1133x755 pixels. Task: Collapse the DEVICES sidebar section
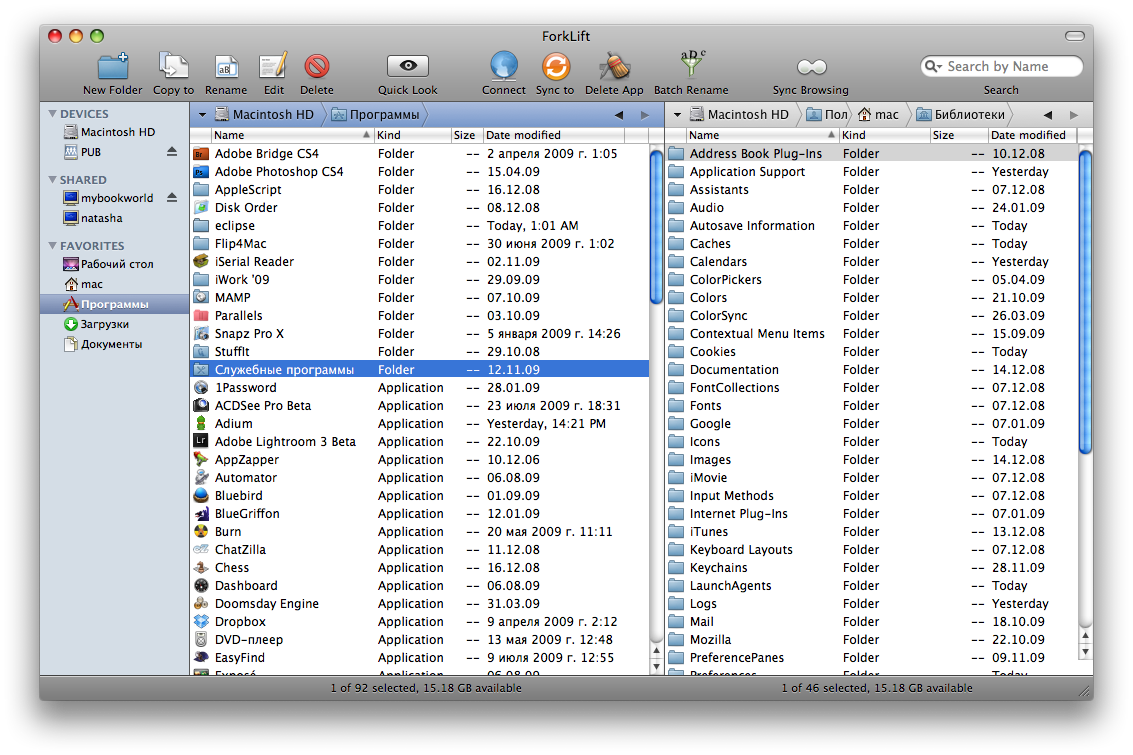52,113
